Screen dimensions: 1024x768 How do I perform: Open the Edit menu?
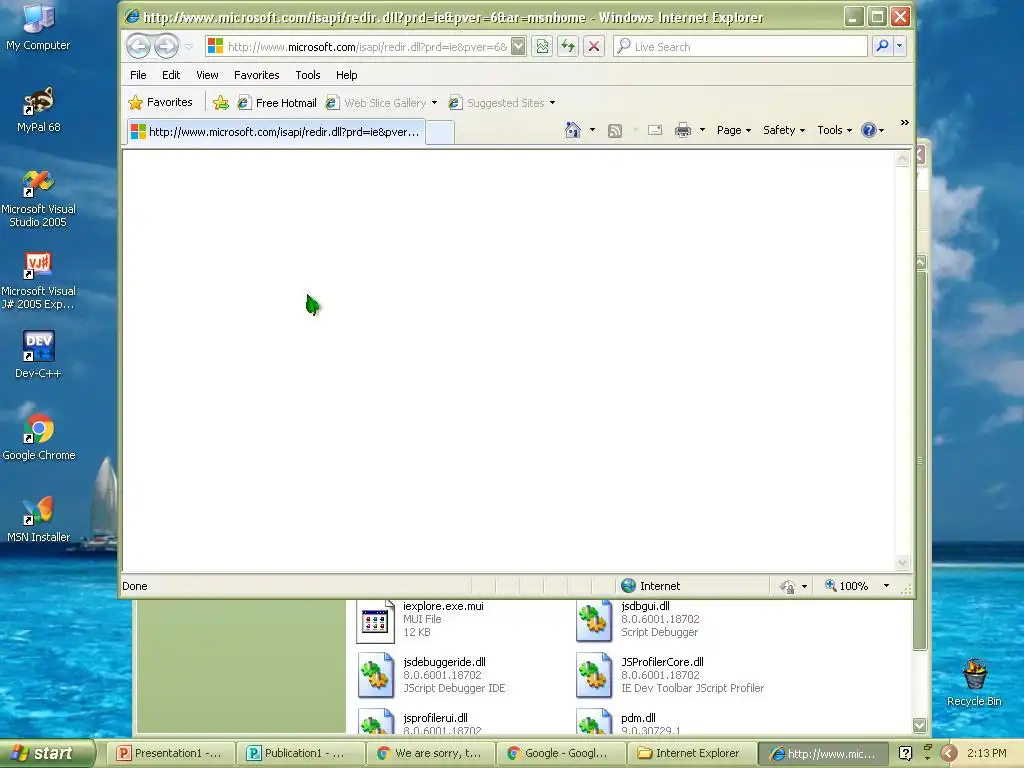pyautogui.click(x=171, y=75)
